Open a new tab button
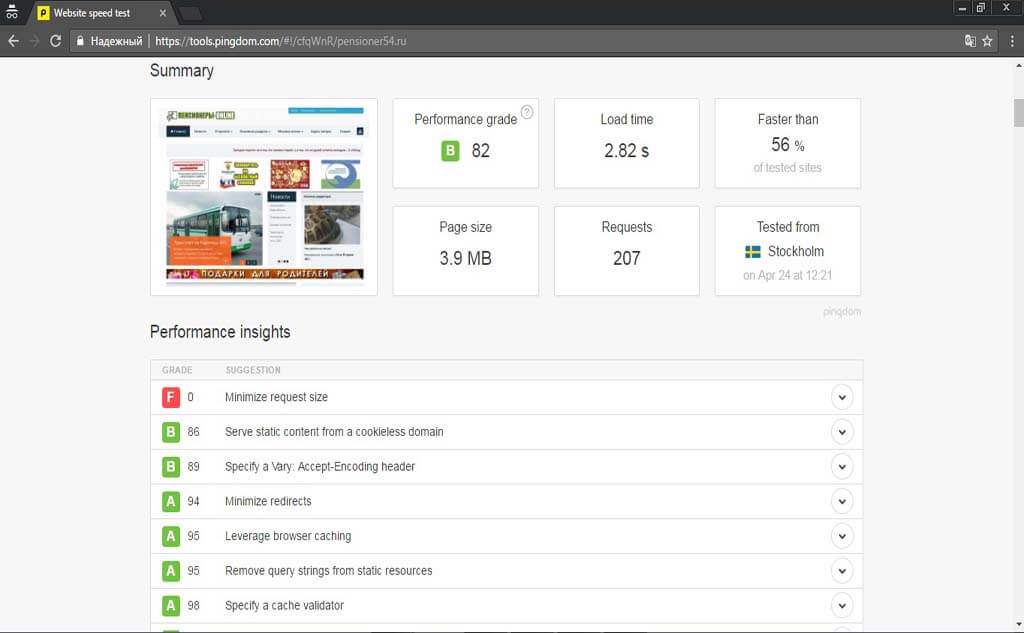 click(x=191, y=13)
